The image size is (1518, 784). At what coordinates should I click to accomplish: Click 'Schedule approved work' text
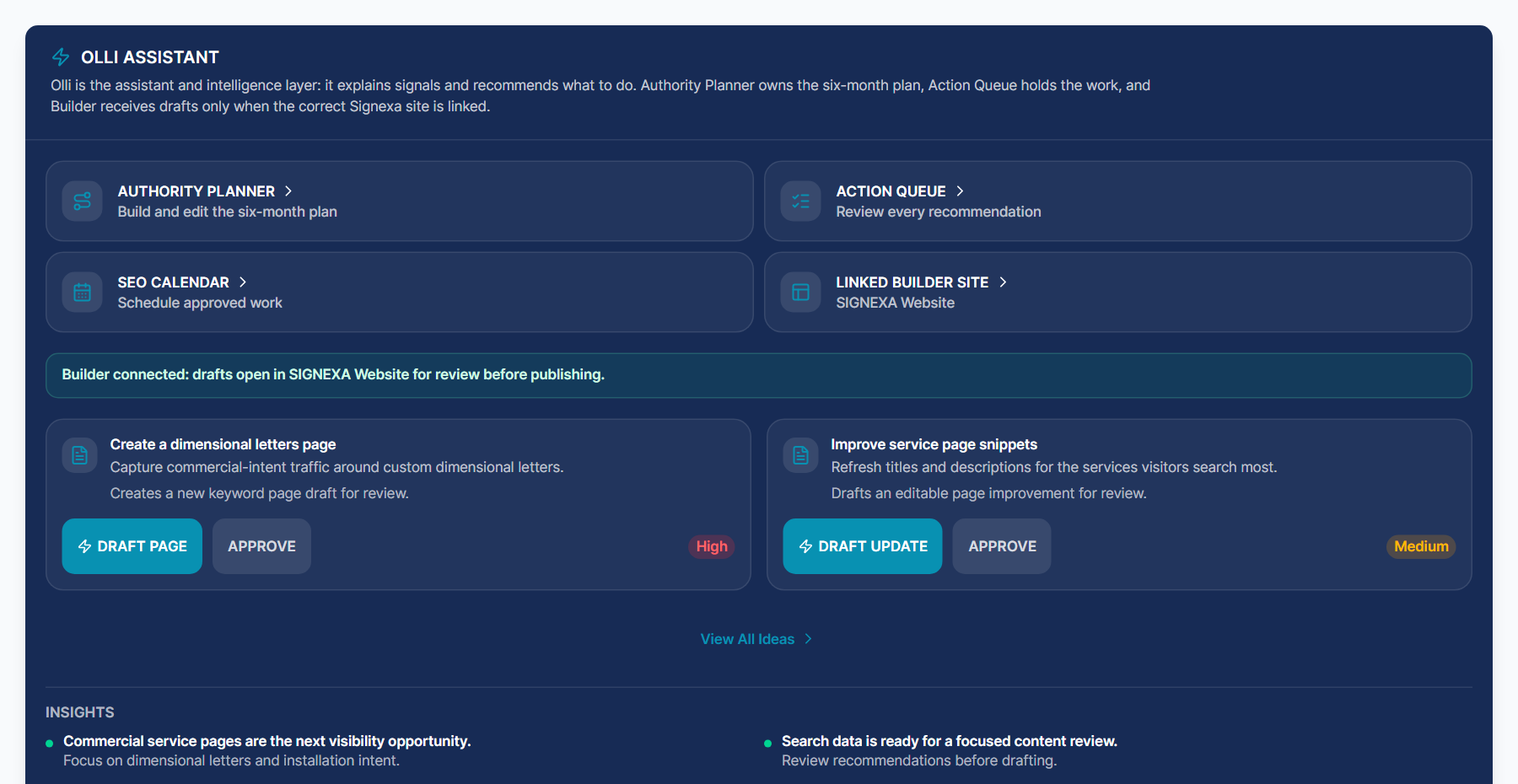point(200,303)
